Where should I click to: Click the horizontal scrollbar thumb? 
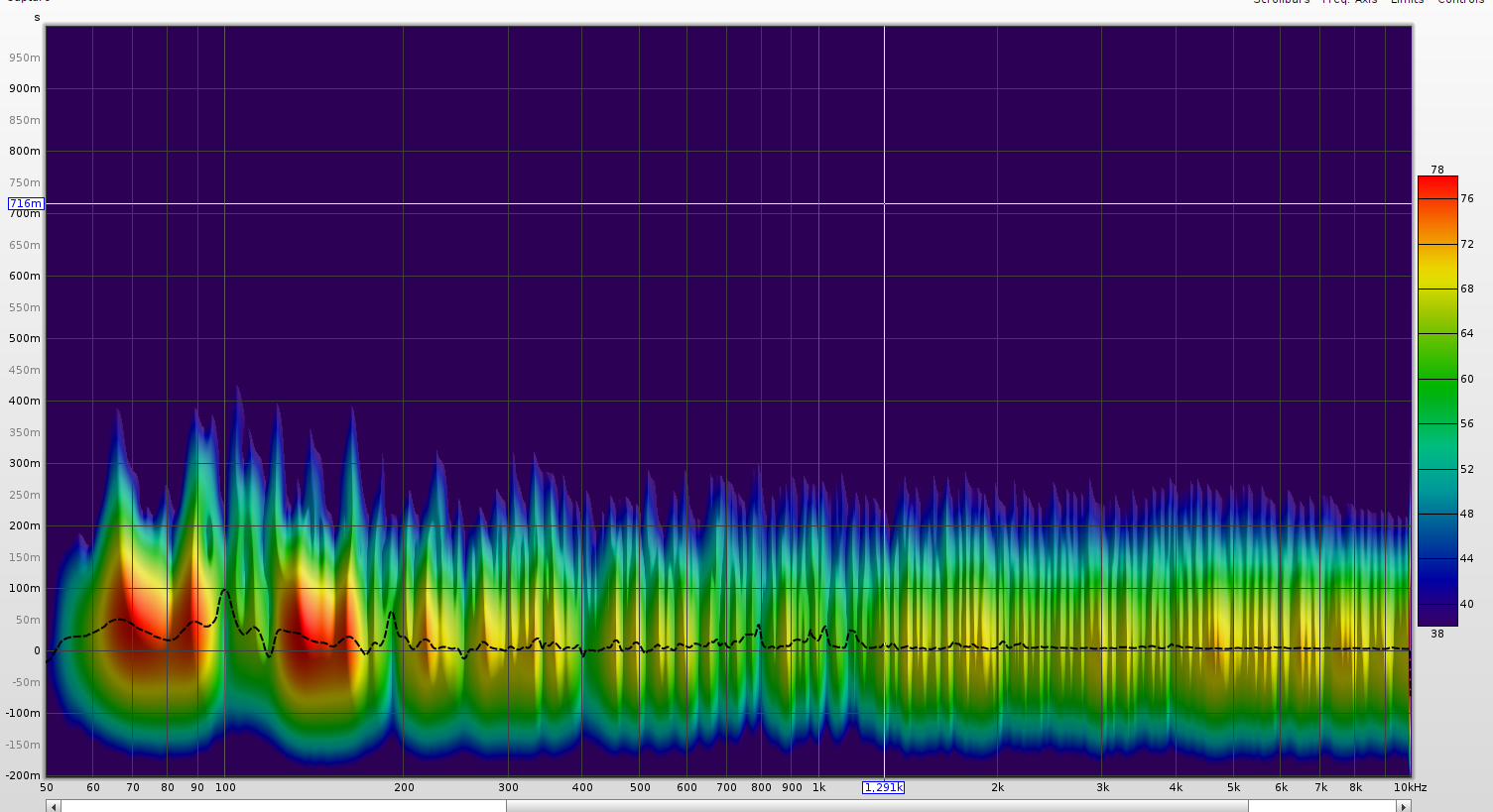coord(877,806)
